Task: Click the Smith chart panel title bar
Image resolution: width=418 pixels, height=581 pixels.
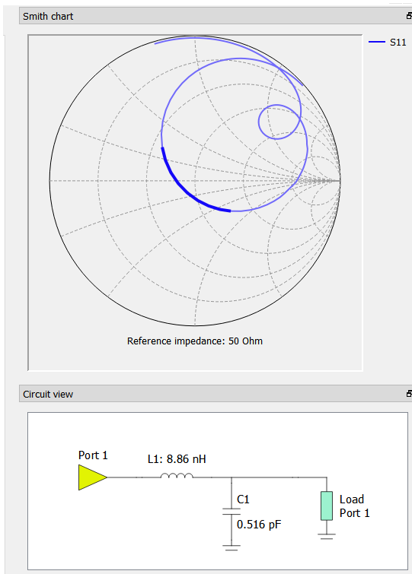Action: point(215,16)
